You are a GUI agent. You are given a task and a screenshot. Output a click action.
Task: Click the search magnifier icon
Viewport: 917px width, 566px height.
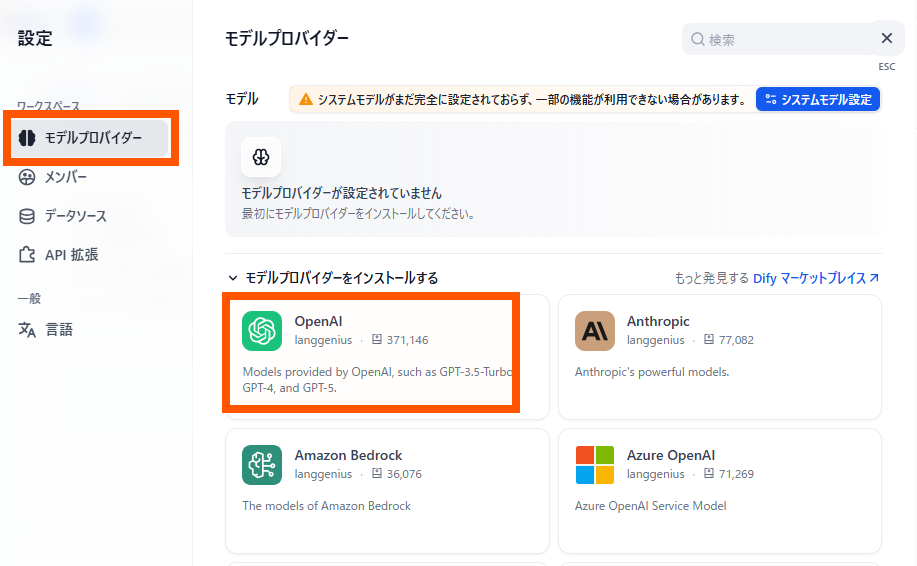pyautogui.click(x=697, y=39)
